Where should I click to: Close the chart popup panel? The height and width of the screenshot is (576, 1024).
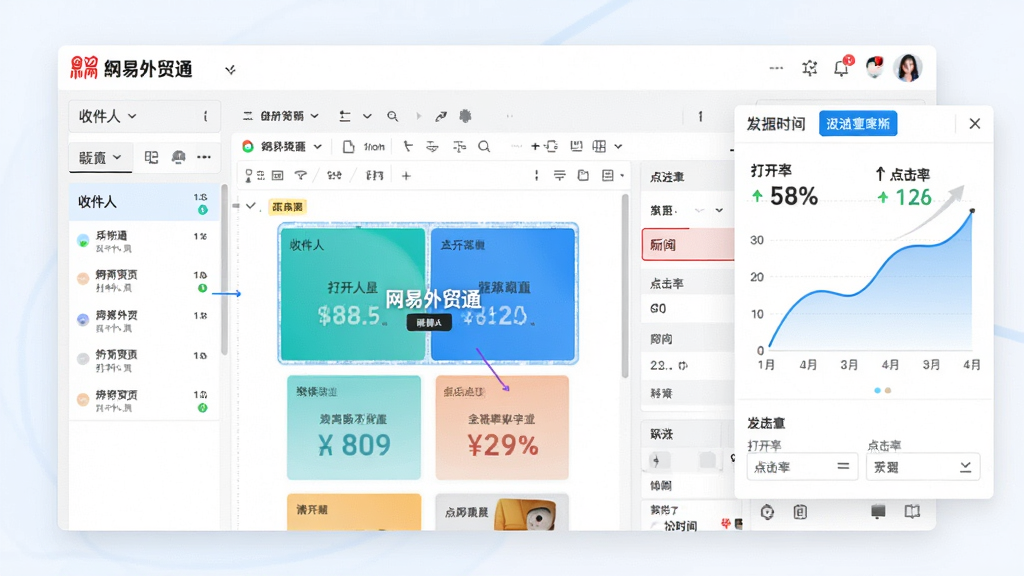[x=975, y=123]
